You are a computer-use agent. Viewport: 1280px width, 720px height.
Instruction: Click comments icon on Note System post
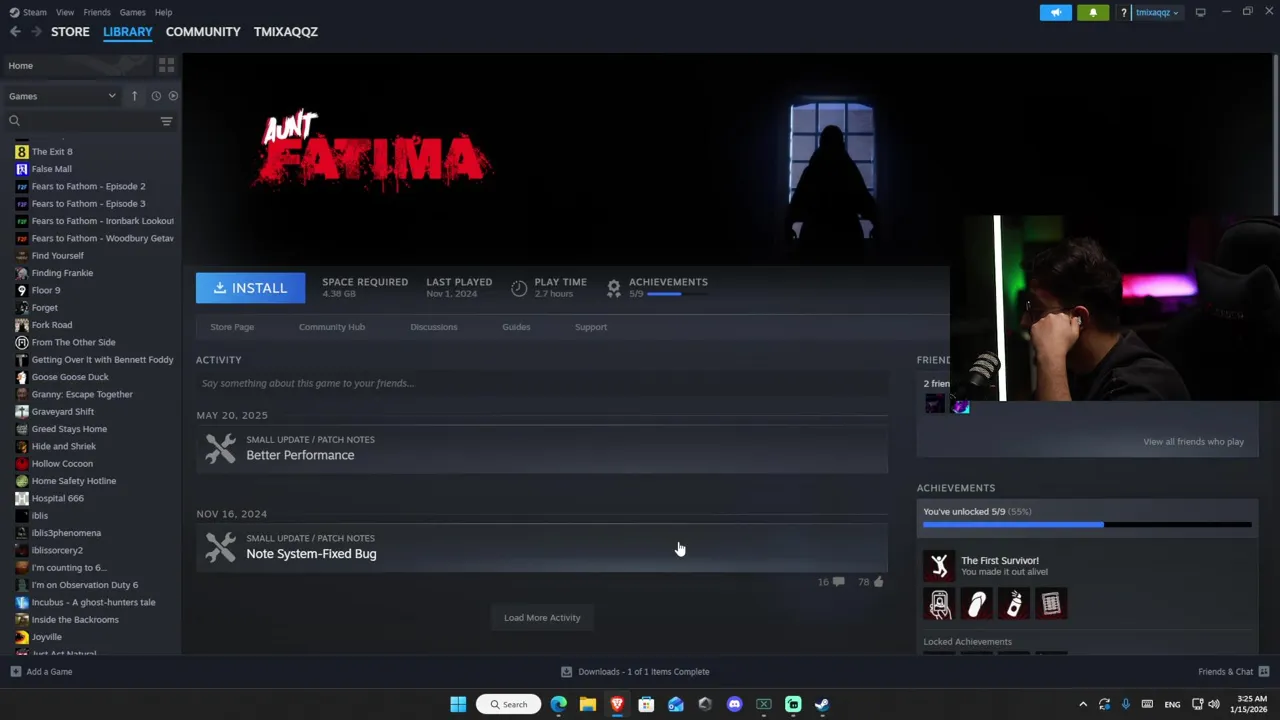[x=838, y=582]
